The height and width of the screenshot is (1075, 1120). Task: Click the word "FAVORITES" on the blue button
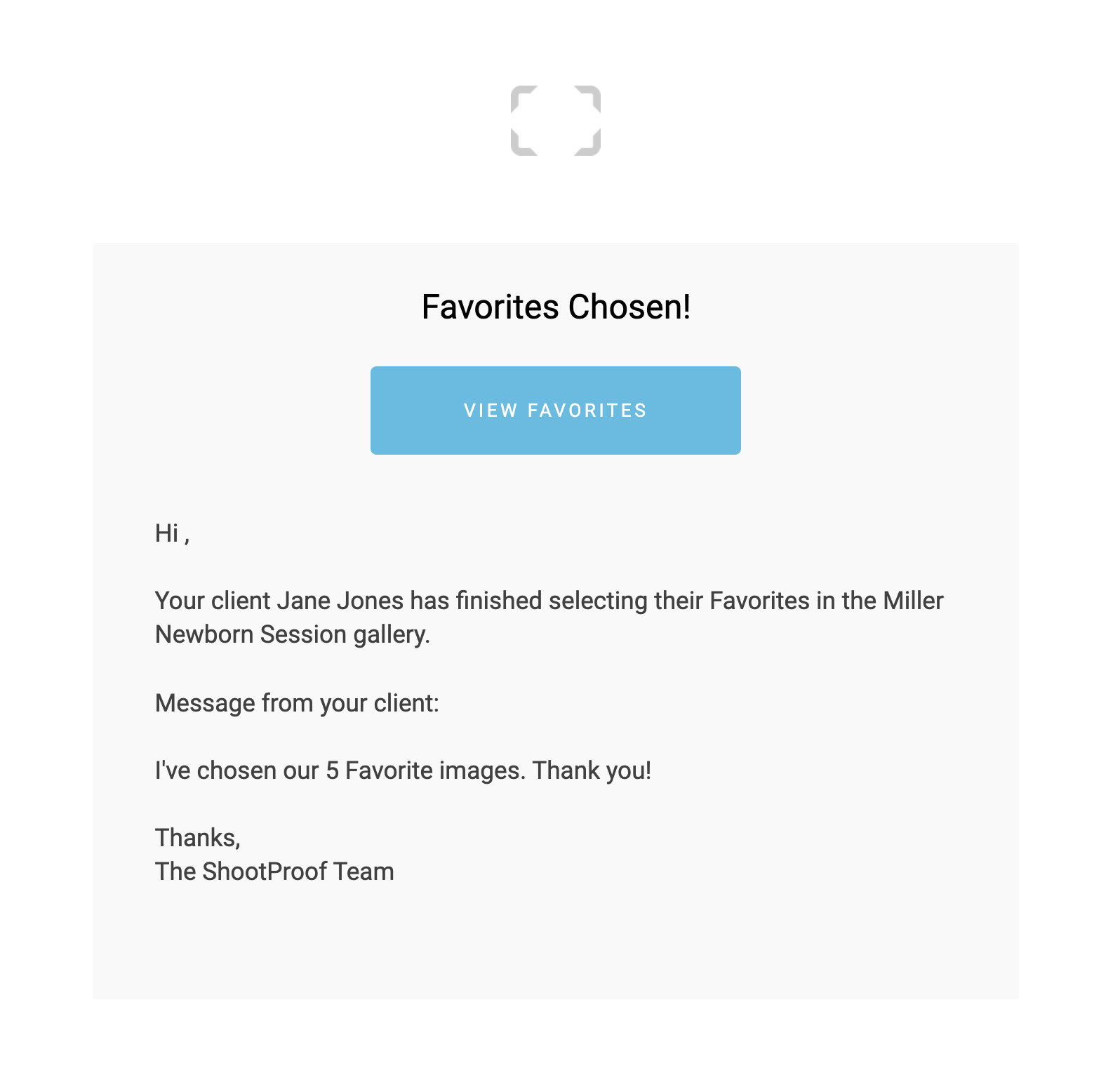tap(587, 410)
